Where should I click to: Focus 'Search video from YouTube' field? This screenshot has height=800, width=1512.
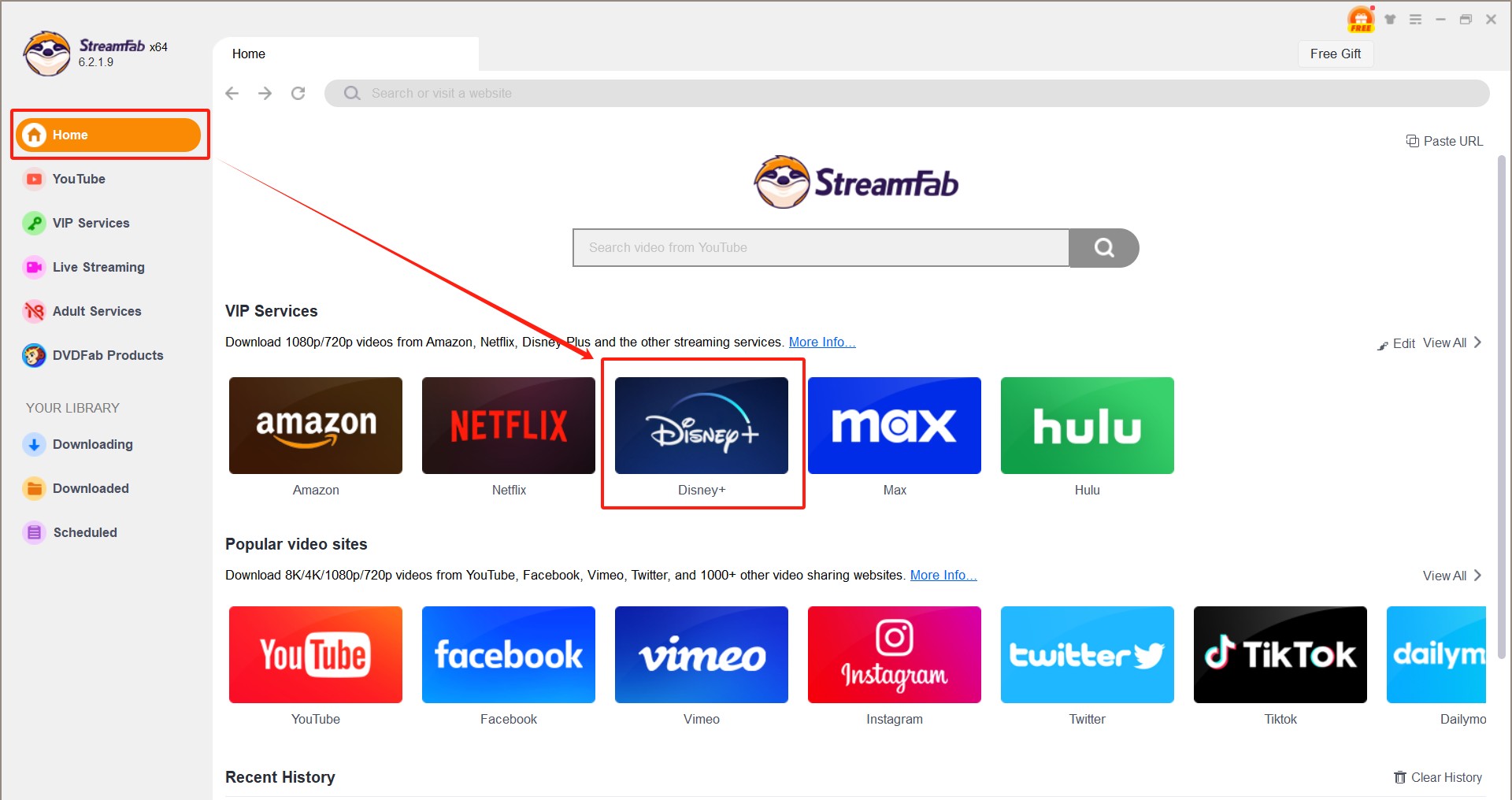(821, 247)
